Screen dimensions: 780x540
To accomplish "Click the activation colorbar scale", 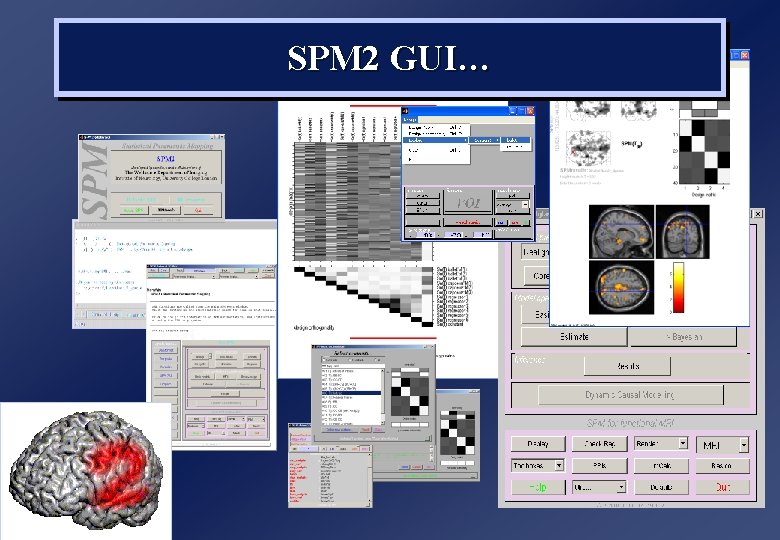I will point(678,288).
